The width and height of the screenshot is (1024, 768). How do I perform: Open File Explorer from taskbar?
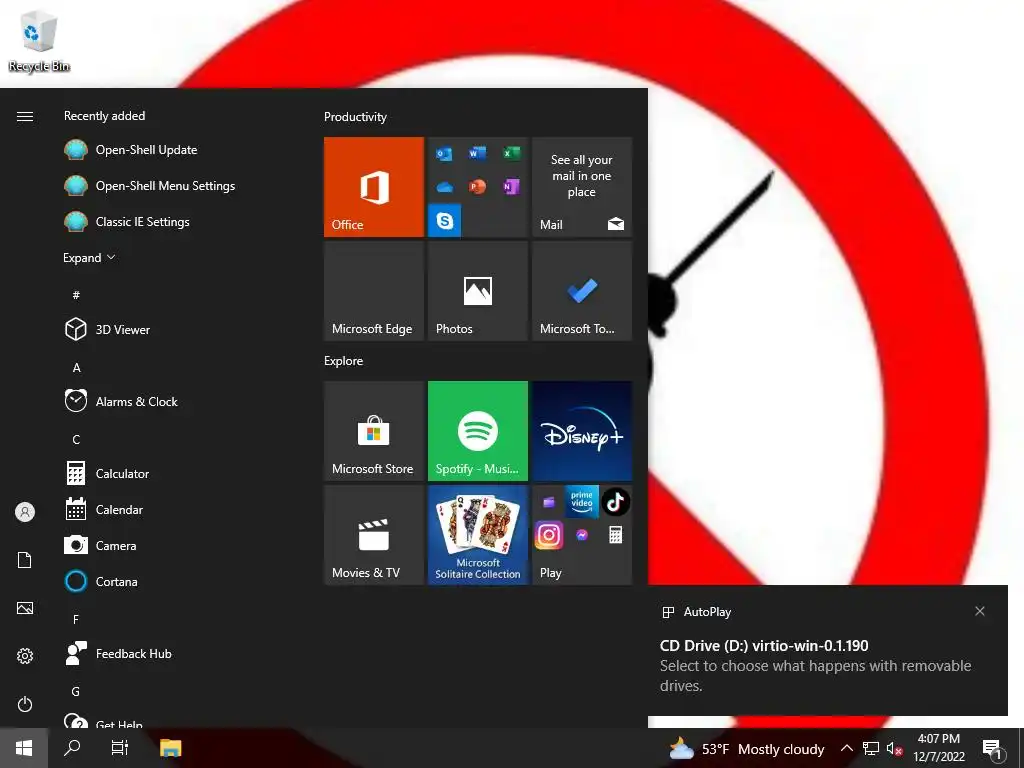[170, 748]
